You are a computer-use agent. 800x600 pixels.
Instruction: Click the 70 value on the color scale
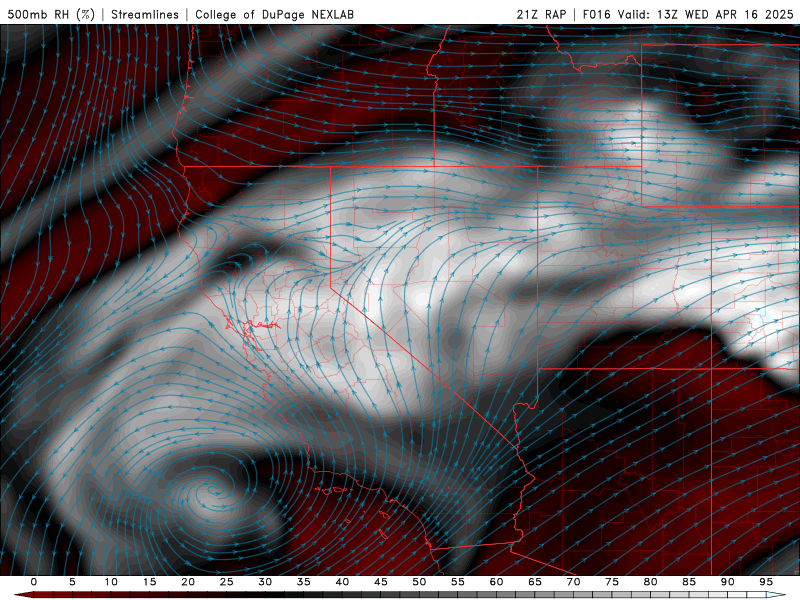(573, 582)
